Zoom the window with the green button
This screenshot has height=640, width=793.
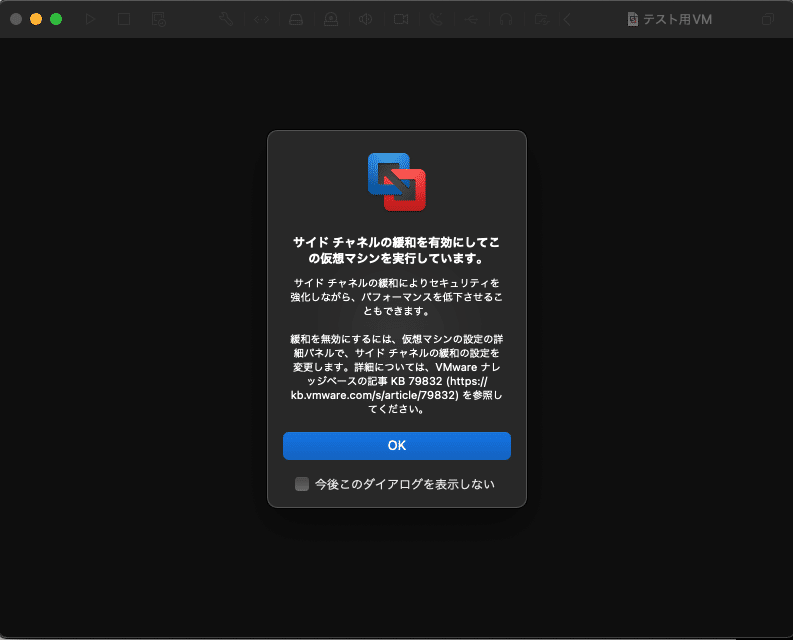click(56, 19)
